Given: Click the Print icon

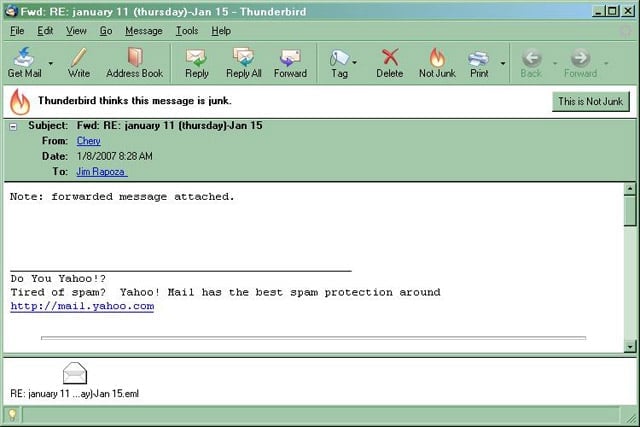Looking at the screenshot, I should (478, 58).
